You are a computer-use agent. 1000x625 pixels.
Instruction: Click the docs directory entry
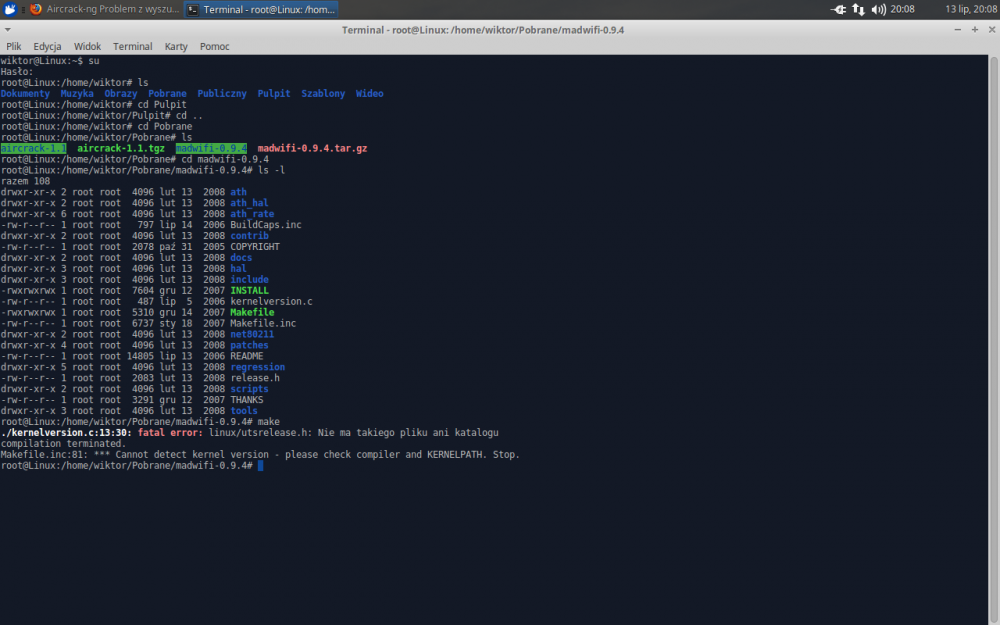pyautogui.click(x=241, y=258)
